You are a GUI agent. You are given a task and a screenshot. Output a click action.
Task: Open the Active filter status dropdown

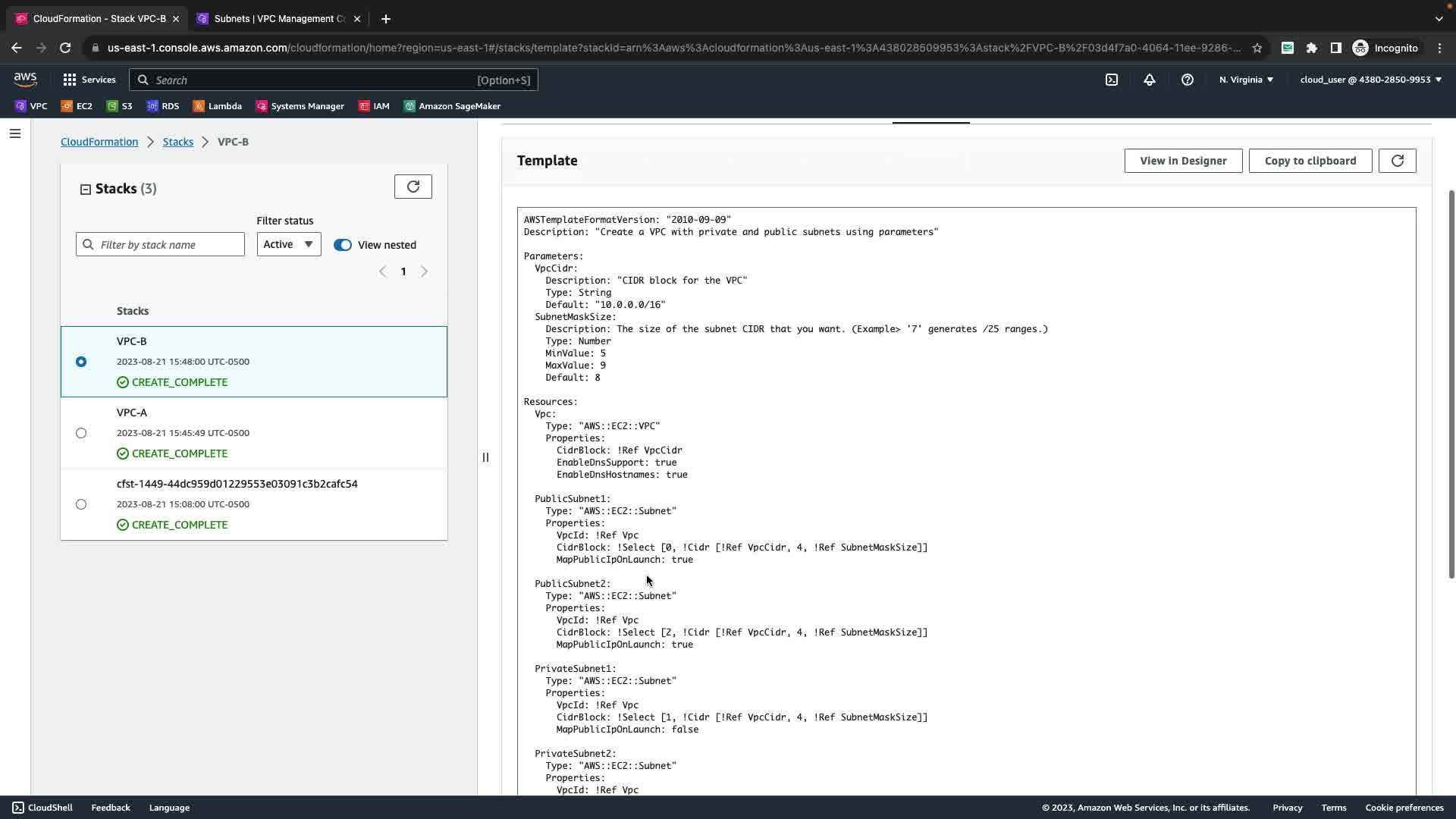(288, 244)
